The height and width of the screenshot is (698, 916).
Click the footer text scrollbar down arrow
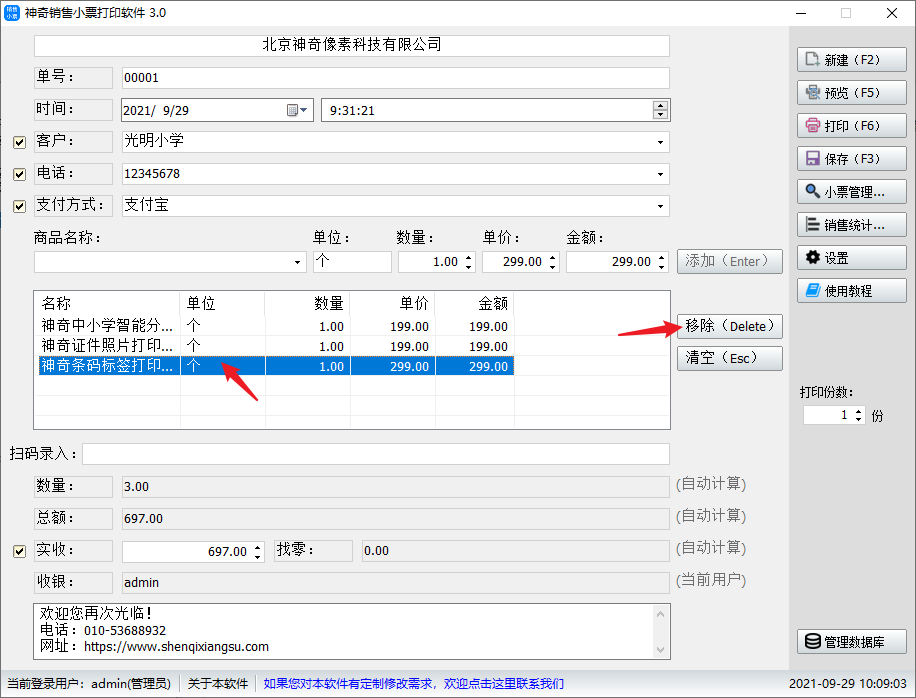[x=660, y=650]
